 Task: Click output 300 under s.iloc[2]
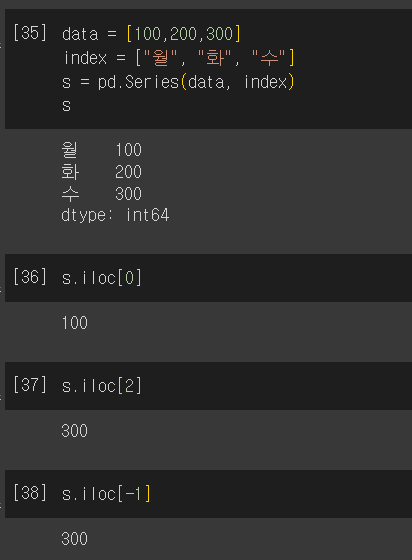tap(75, 431)
